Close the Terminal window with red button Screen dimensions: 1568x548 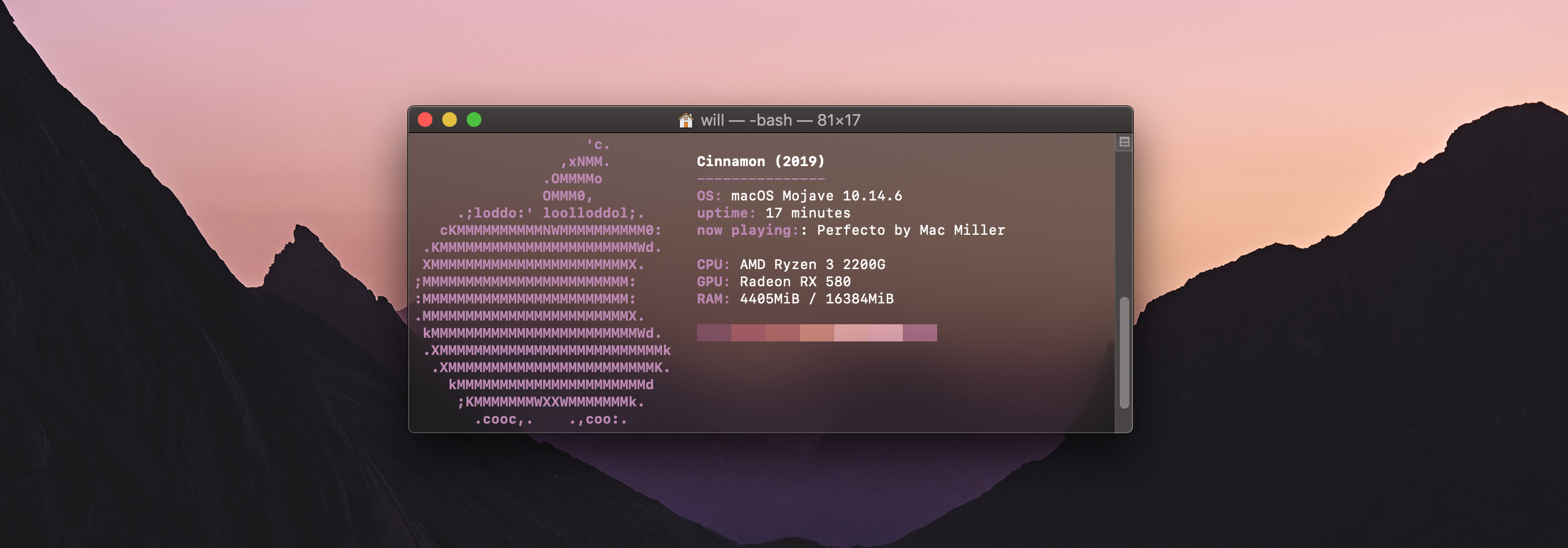click(x=425, y=120)
